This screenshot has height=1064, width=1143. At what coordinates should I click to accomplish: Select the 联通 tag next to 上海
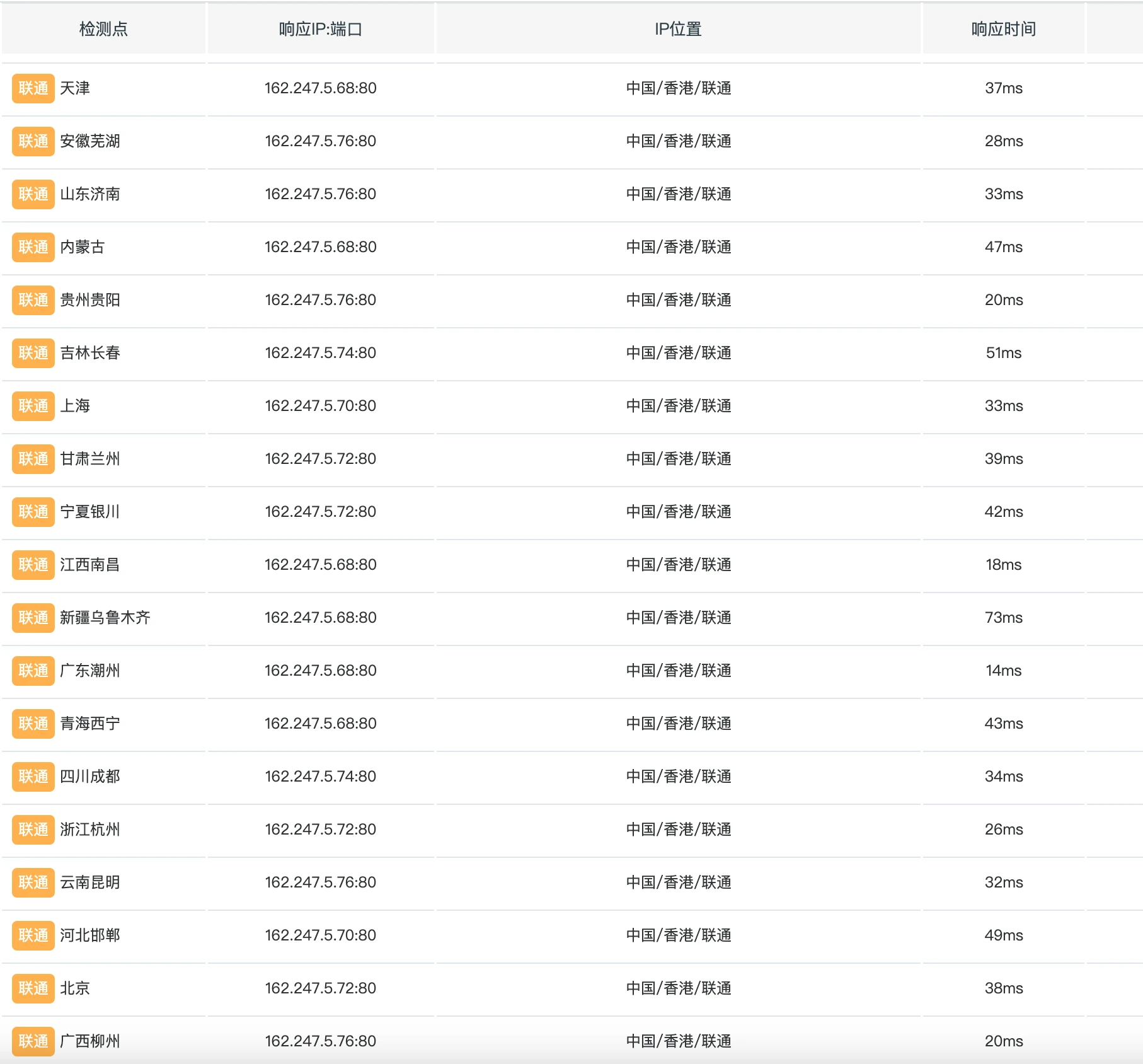33,406
